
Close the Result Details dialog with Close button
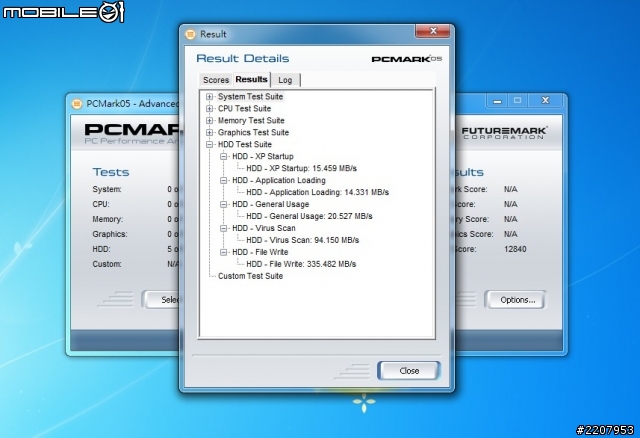[409, 371]
